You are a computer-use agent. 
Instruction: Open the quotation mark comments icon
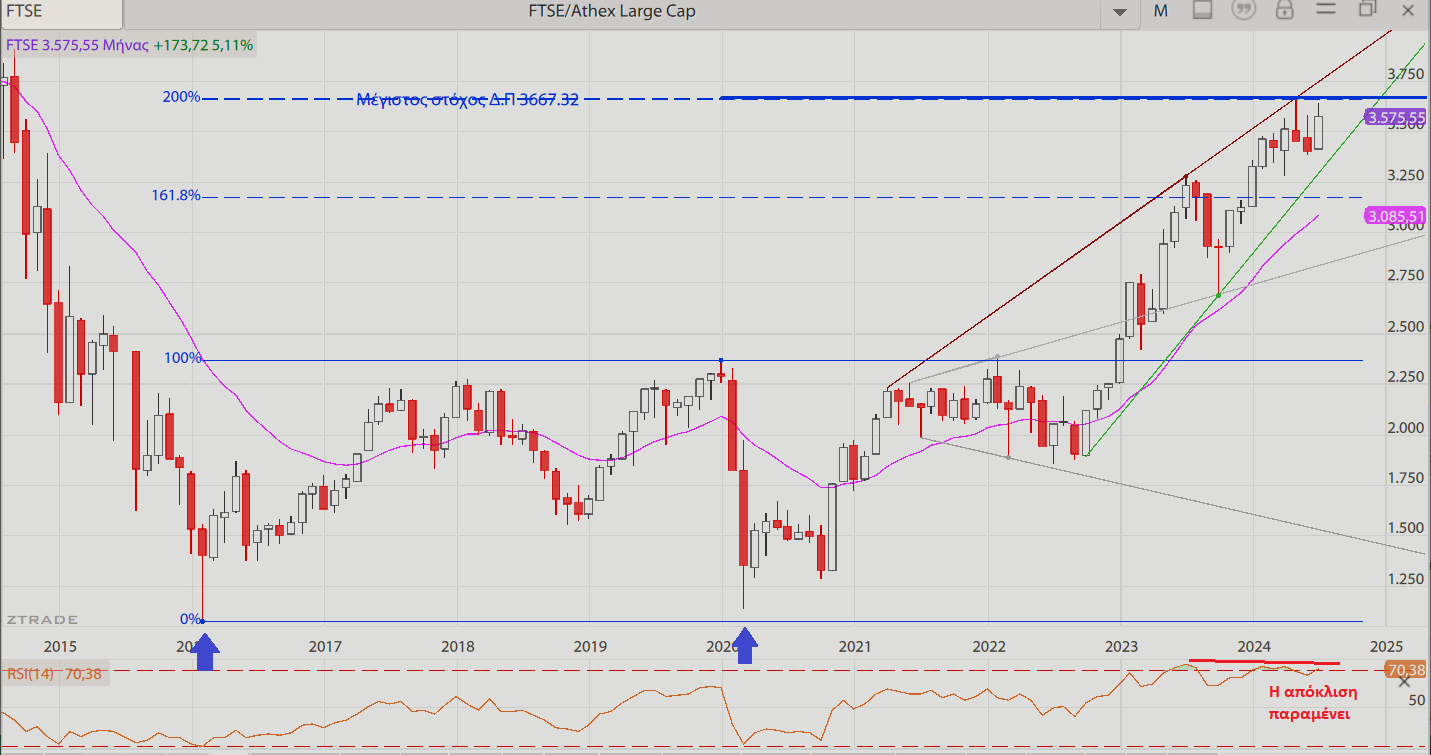1244,10
